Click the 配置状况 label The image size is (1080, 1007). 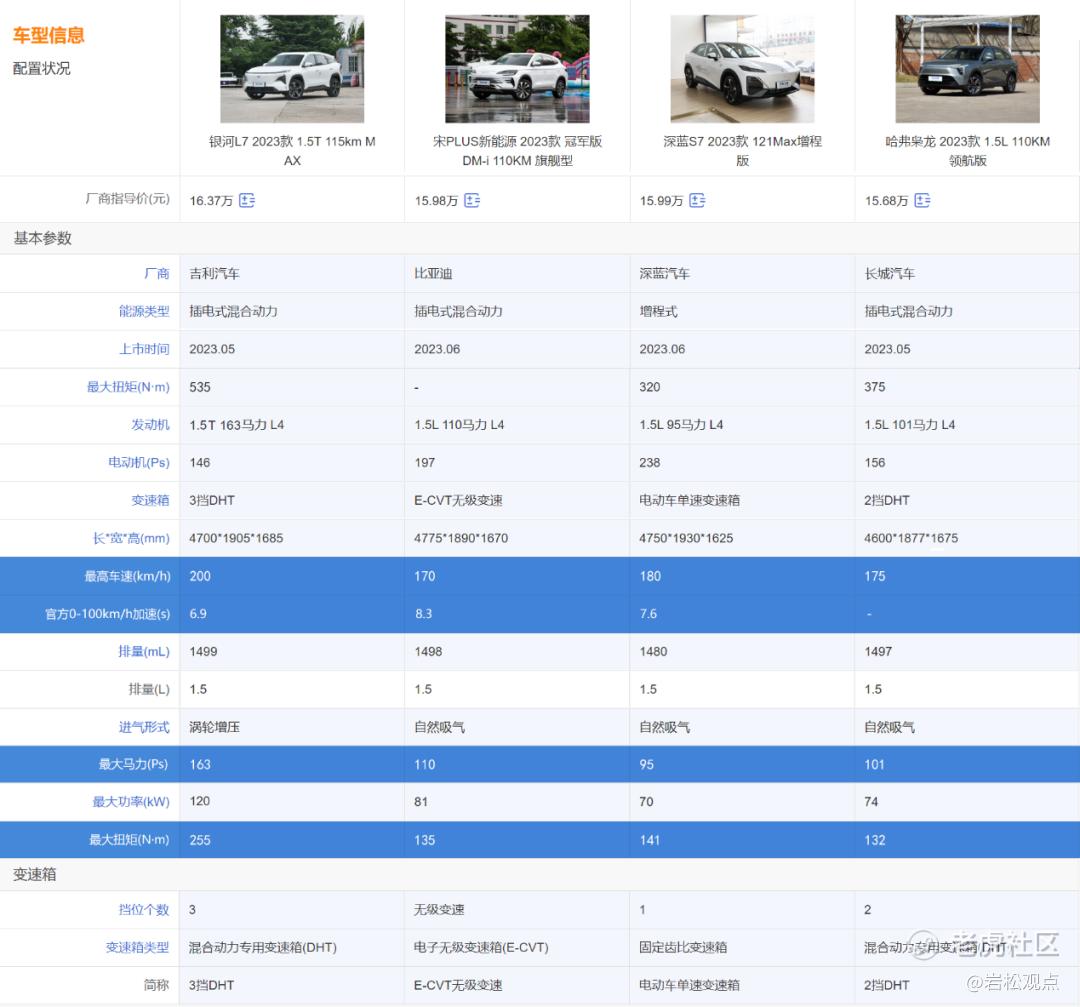41,68
